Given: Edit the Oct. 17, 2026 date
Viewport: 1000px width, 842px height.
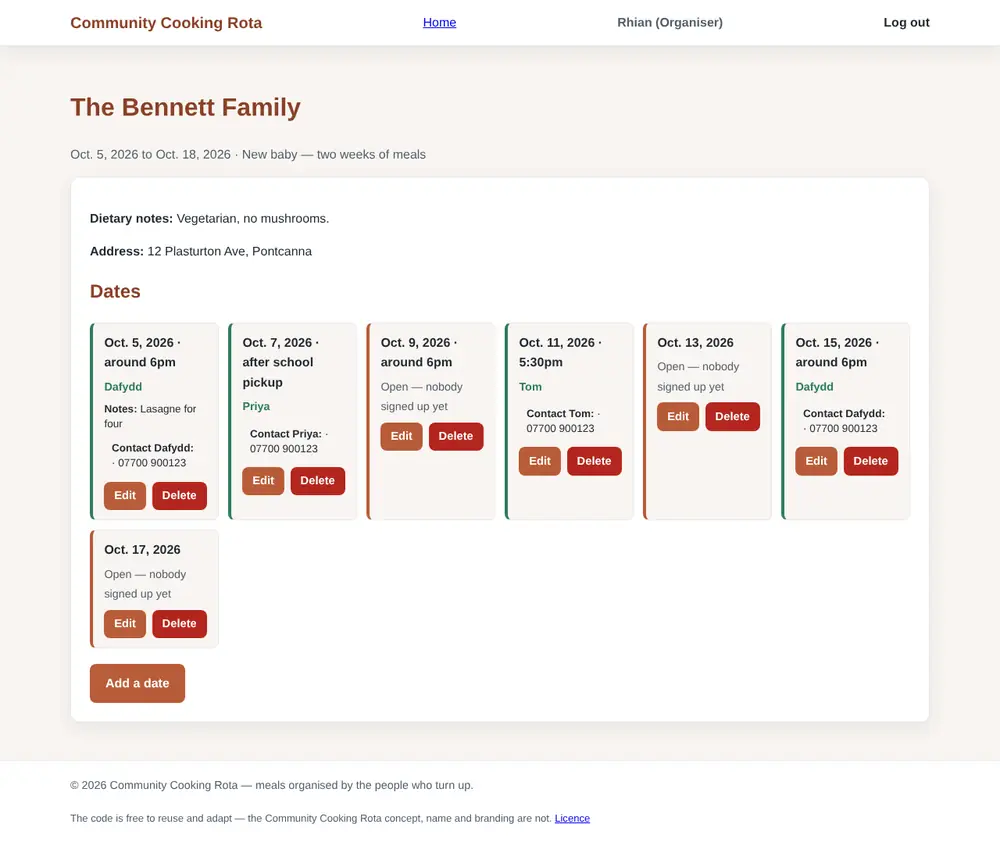Looking at the screenshot, I should coord(125,624).
